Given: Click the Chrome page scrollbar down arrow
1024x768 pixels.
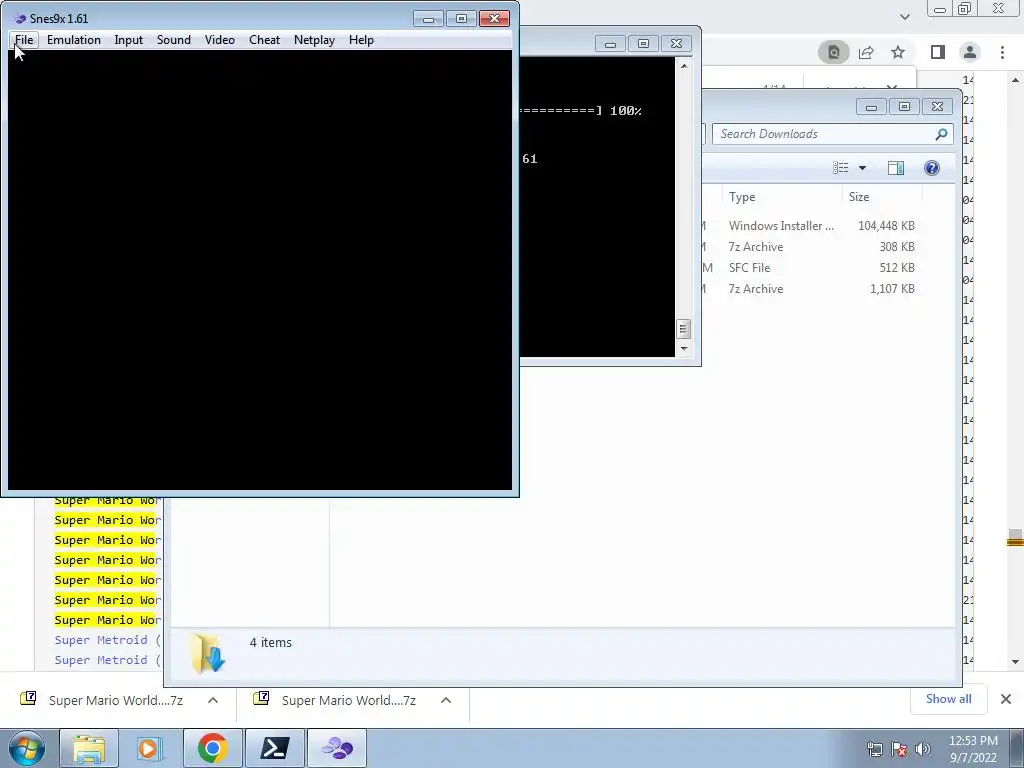Looking at the screenshot, I should [1015, 662].
